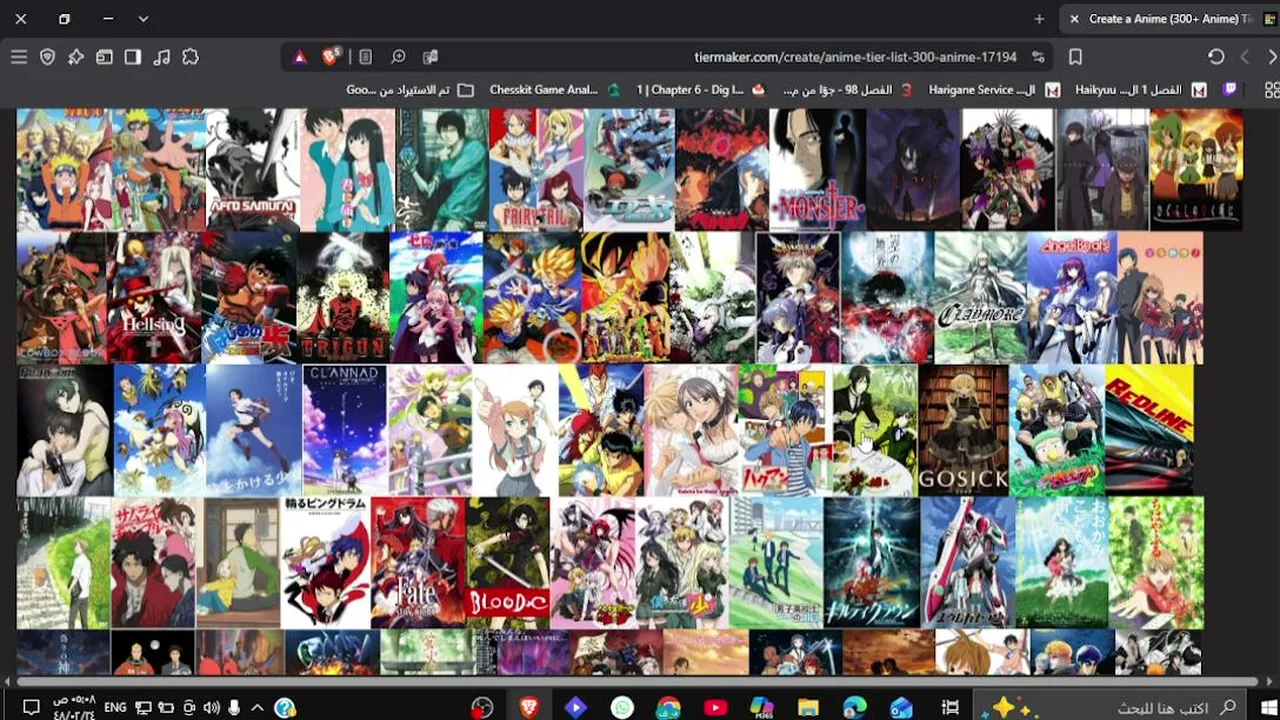Pick the Fate Stay Night poster

[x=418, y=563]
